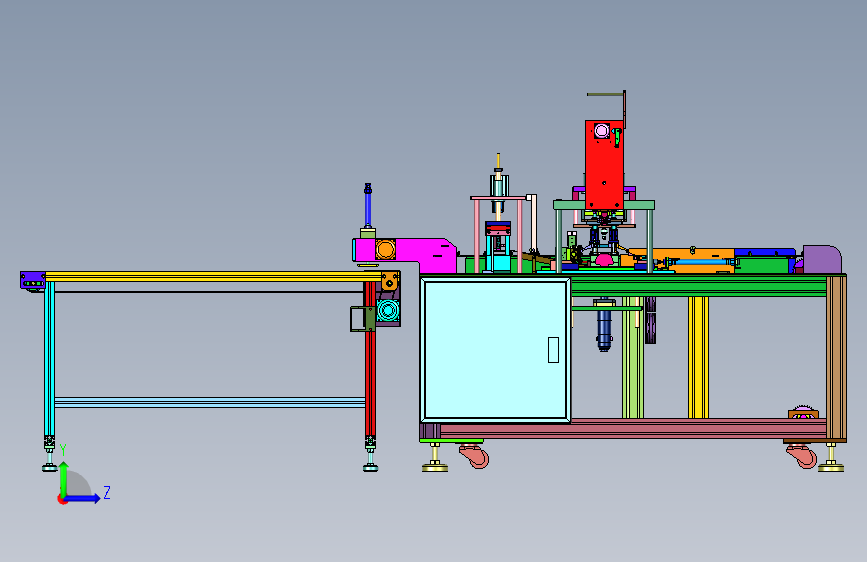This screenshot has height=562, width=867.
Task: Click the green Y axis arrow of the triad
Action: tap(64, 479)
